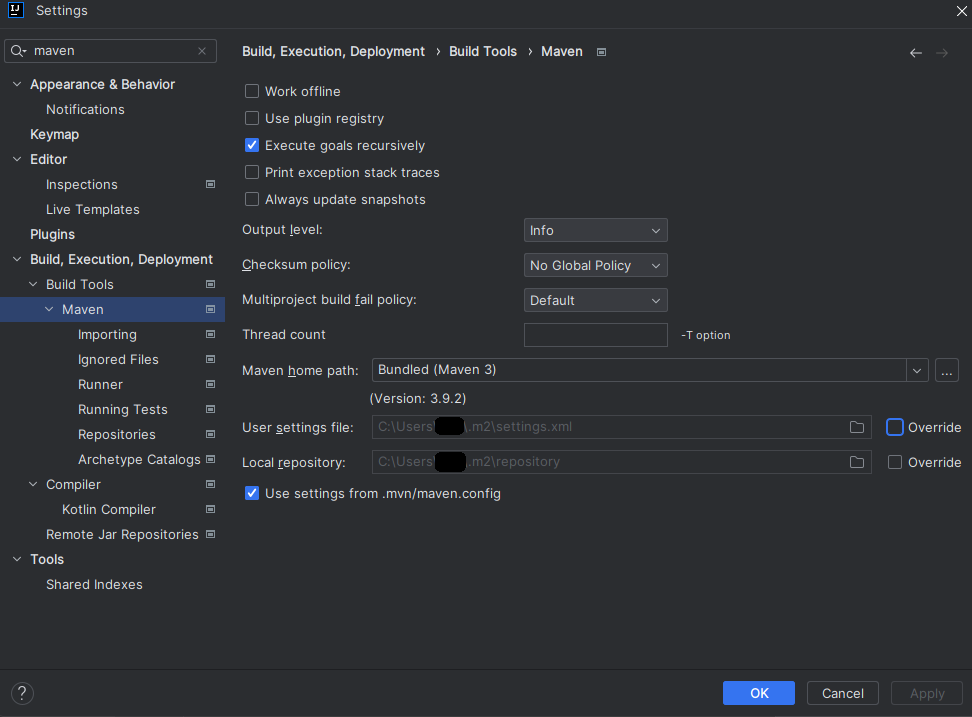972x717 pixels.
Task: Uncheck Use settings from .mvn/maven.config
Action: pos(252,493)
